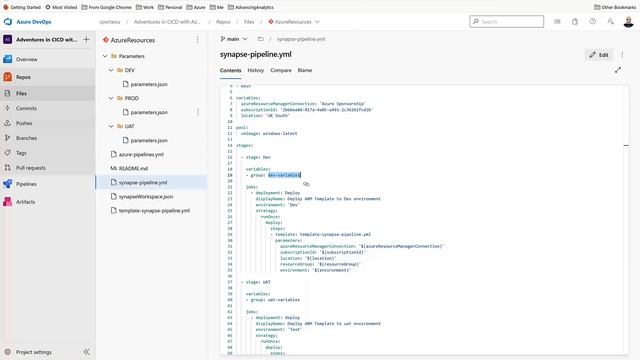Open the Work bookmarks folder
Viewport: 640px width, 360px height.
tap(145, 7)
